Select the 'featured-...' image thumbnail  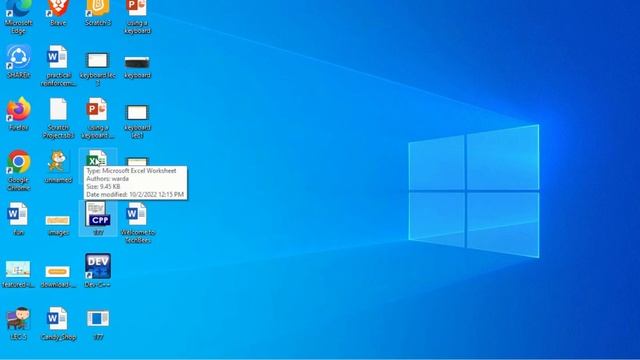18,269
